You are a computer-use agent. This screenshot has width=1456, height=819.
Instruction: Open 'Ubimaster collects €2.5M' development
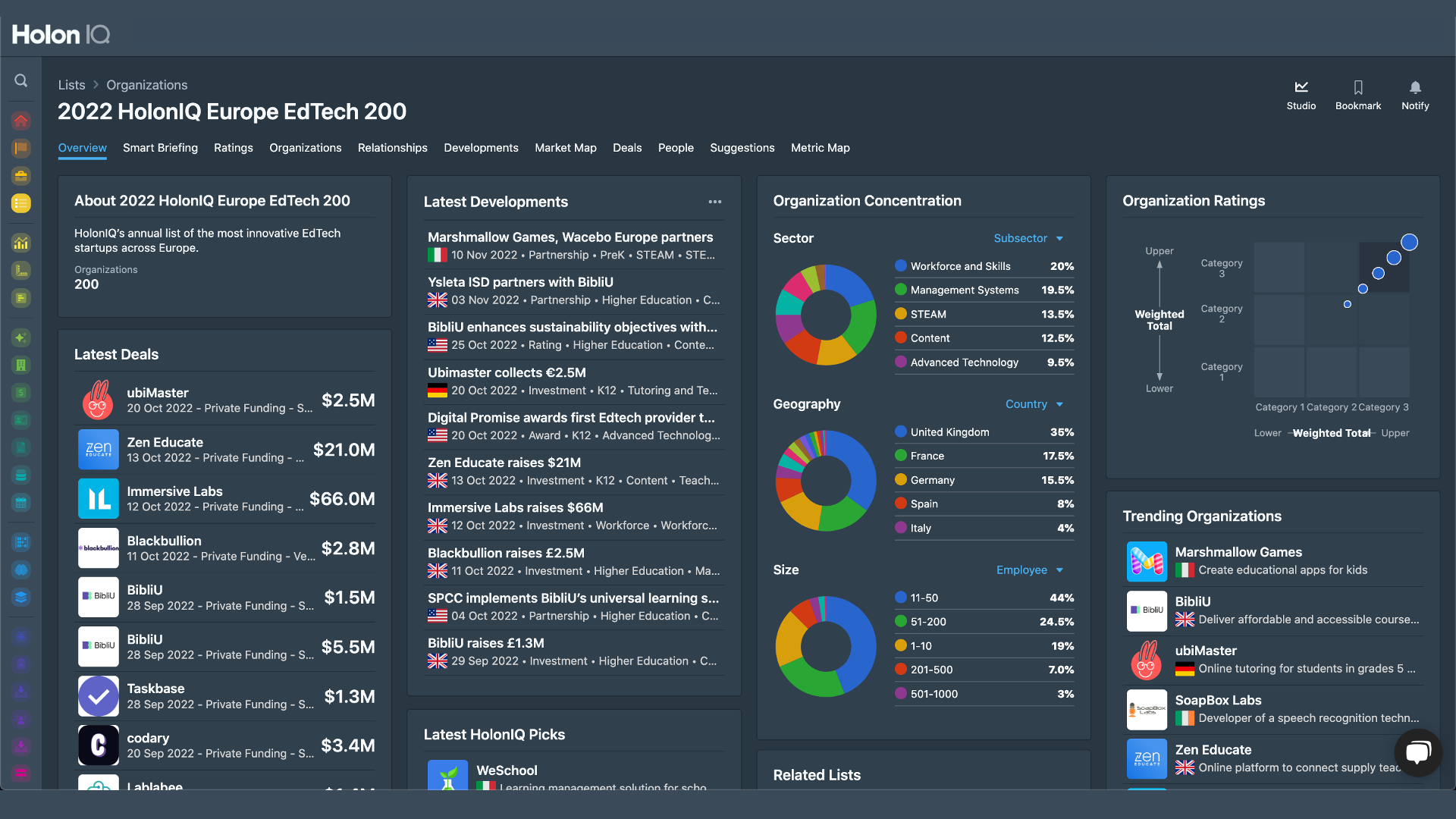tap(574, 381)
